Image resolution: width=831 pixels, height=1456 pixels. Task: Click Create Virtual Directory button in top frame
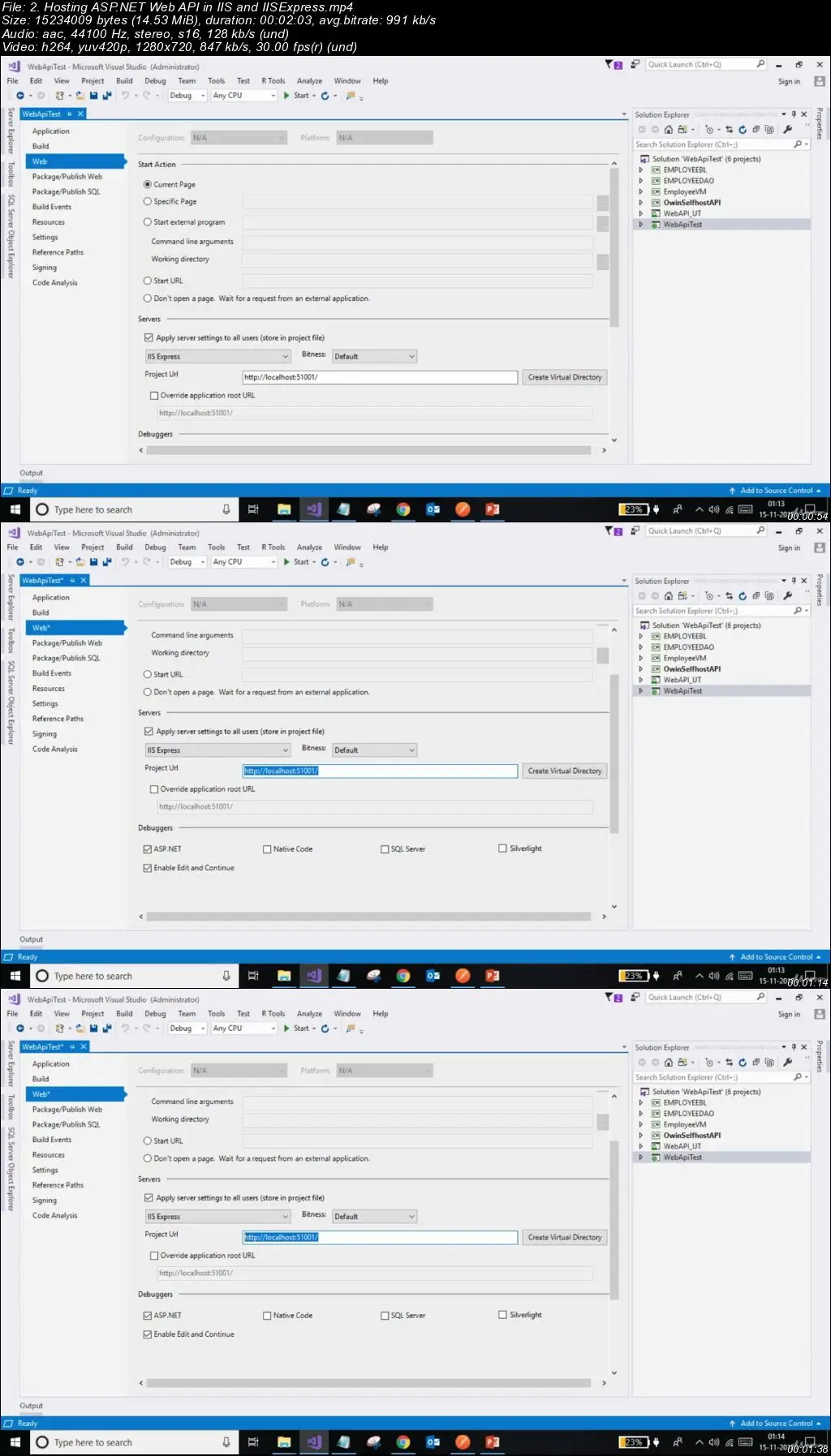pyautogui.click(x=565, y=377)
